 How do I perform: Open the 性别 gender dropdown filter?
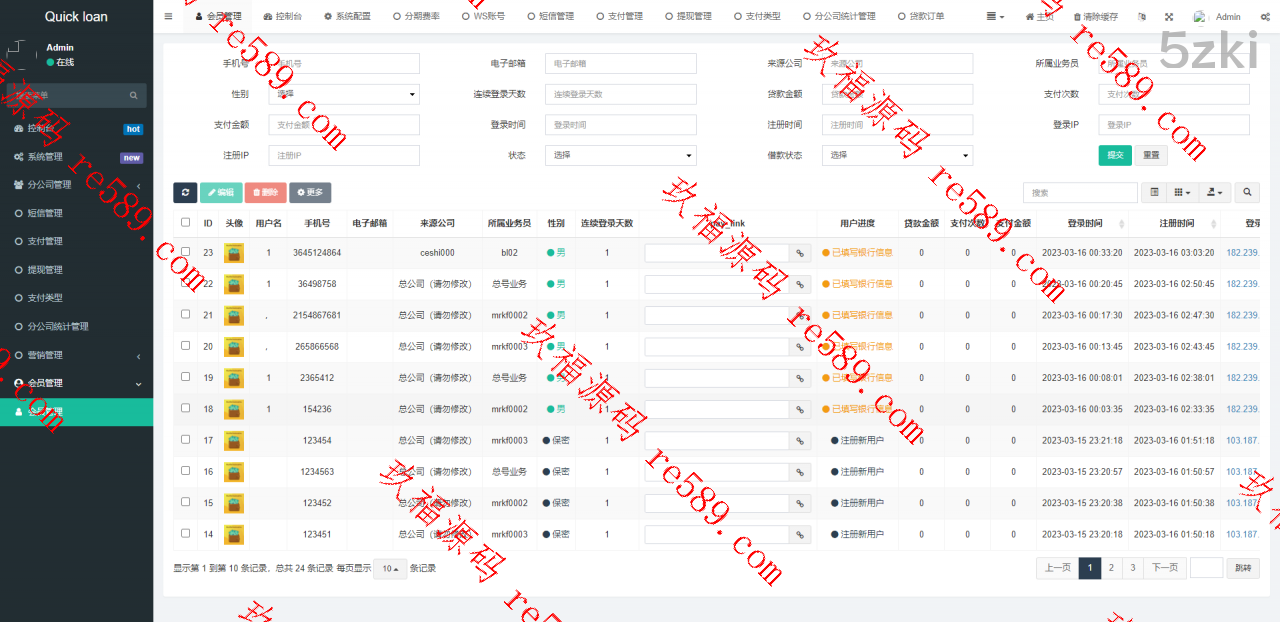[344, 94]
